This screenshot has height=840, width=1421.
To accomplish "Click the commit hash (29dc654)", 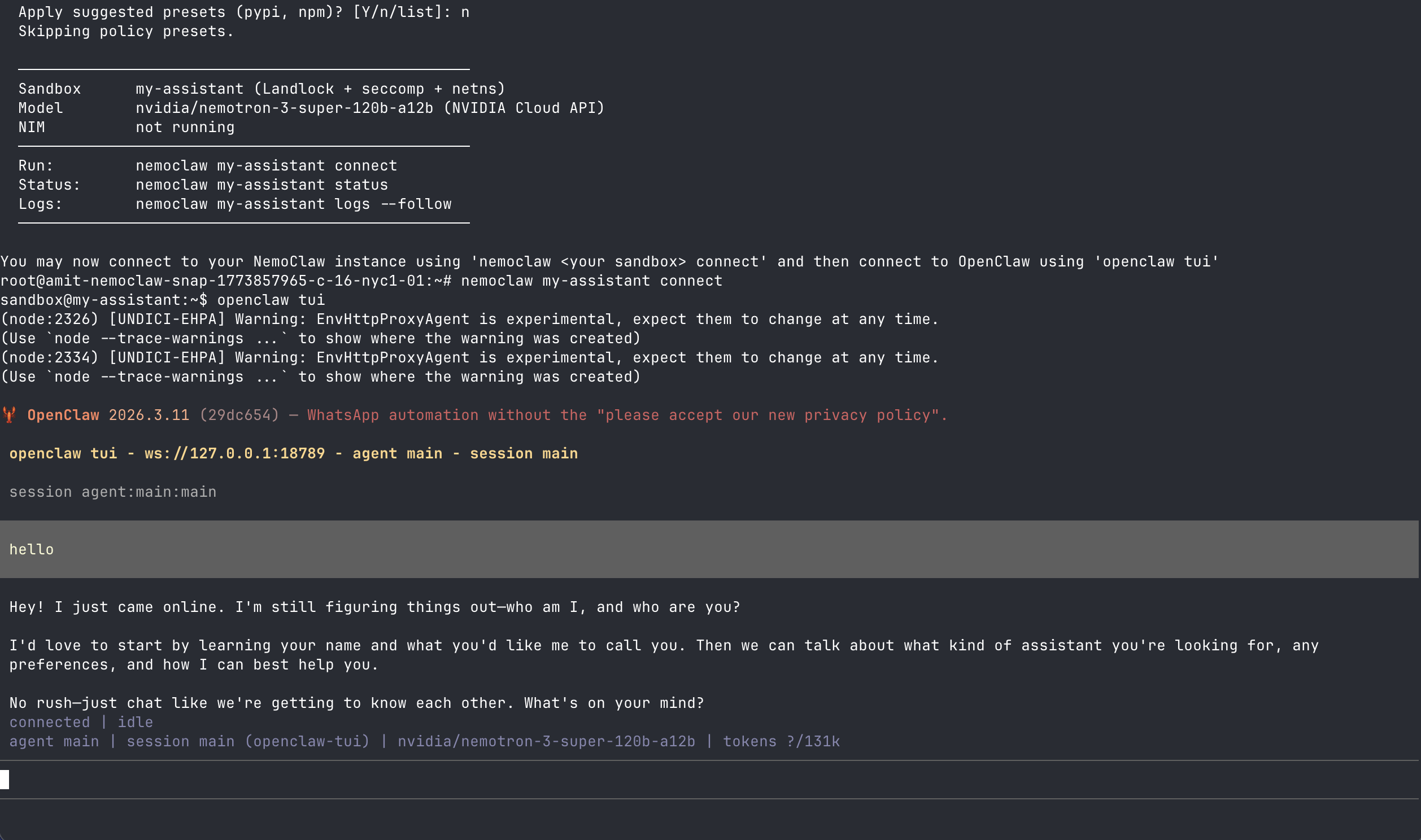I will (x=239, y=415).
